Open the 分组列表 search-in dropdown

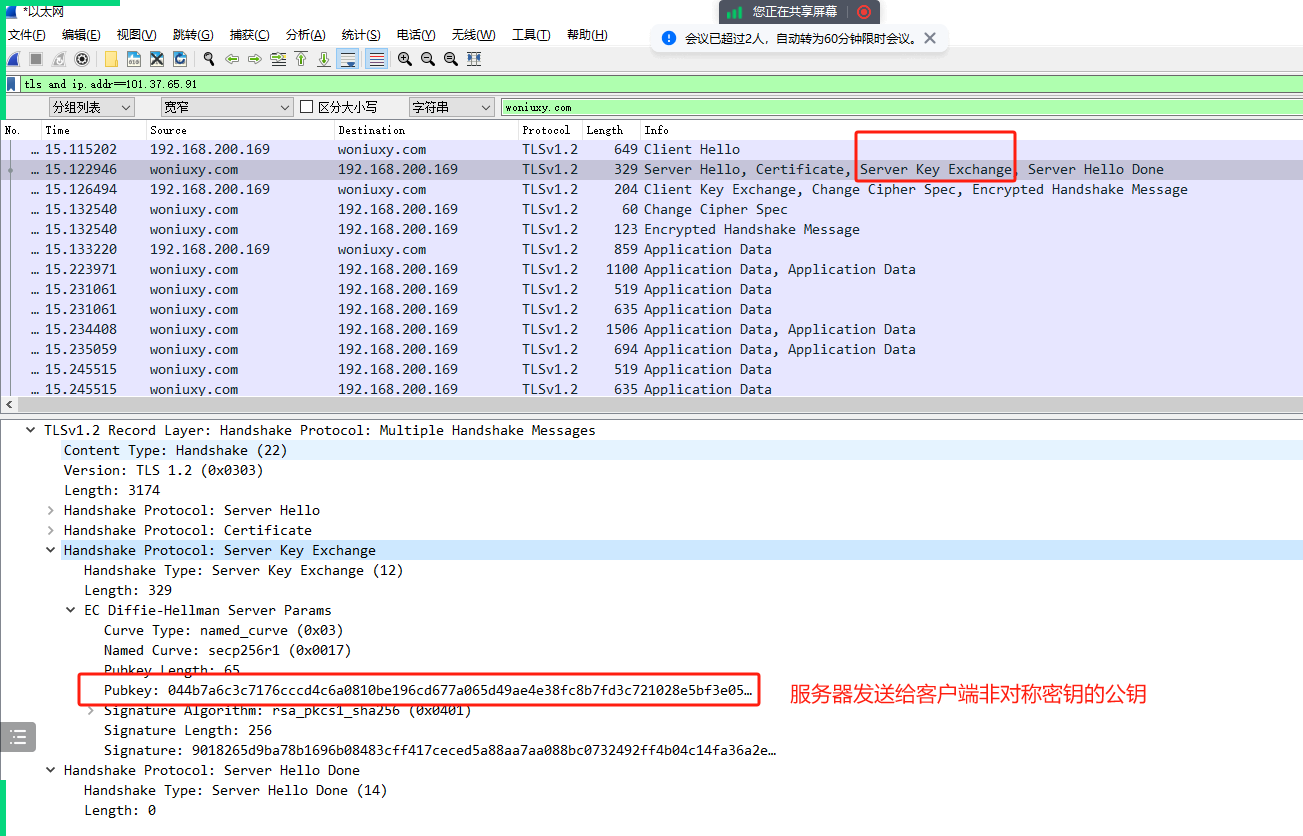pos(92,107)
